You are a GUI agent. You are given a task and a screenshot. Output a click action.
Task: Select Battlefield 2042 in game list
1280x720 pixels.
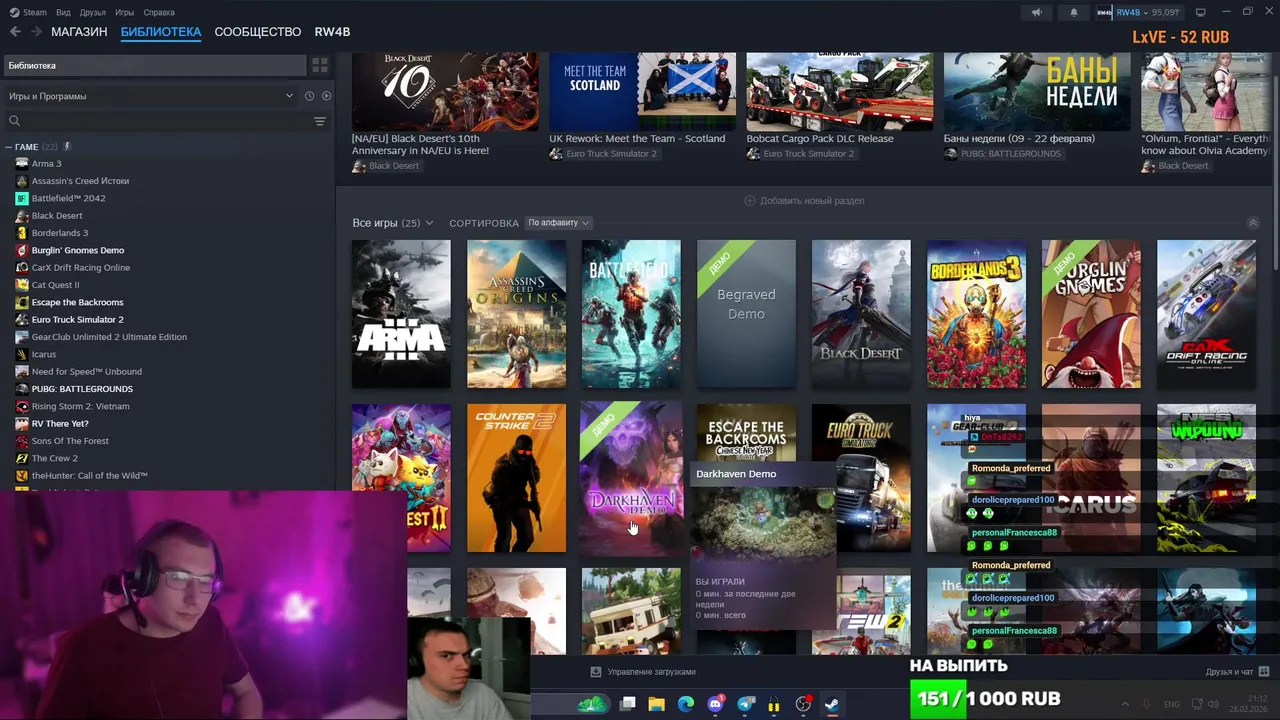tap(68, 198)
